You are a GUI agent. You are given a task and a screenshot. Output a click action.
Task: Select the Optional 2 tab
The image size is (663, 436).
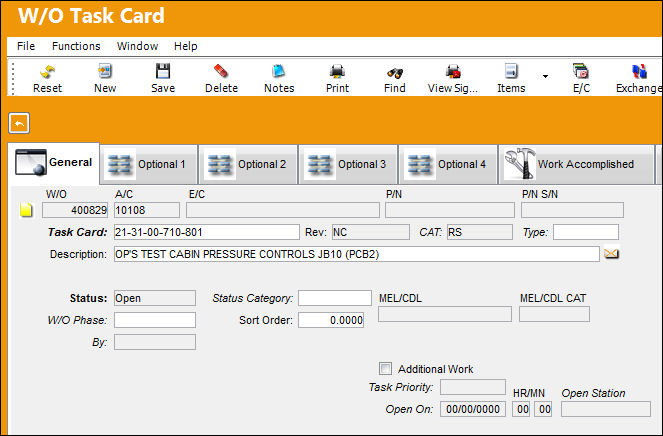pos(249,164)
